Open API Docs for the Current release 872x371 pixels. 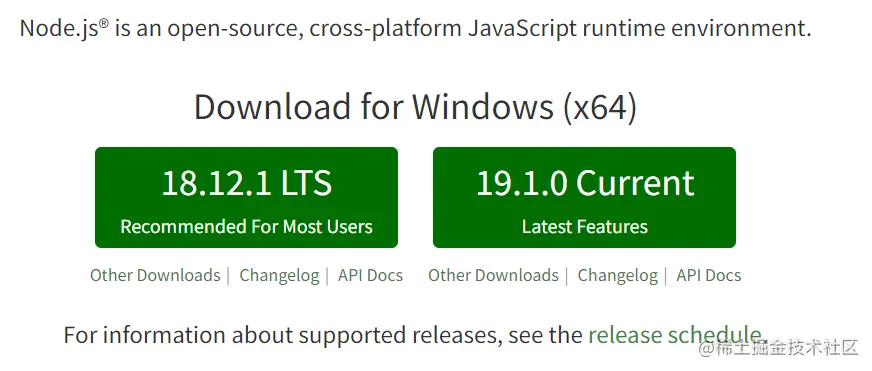coord(708,275)
